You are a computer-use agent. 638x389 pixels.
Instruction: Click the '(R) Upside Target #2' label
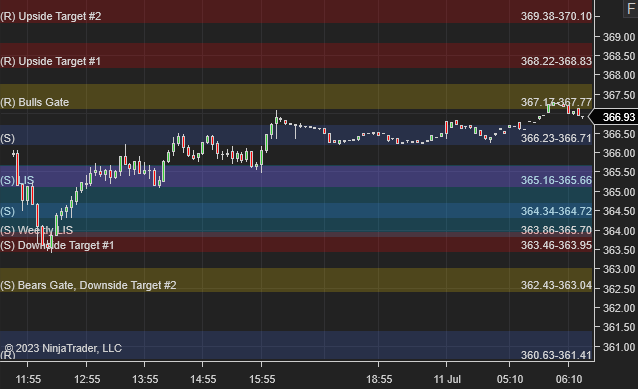[51, 16]
